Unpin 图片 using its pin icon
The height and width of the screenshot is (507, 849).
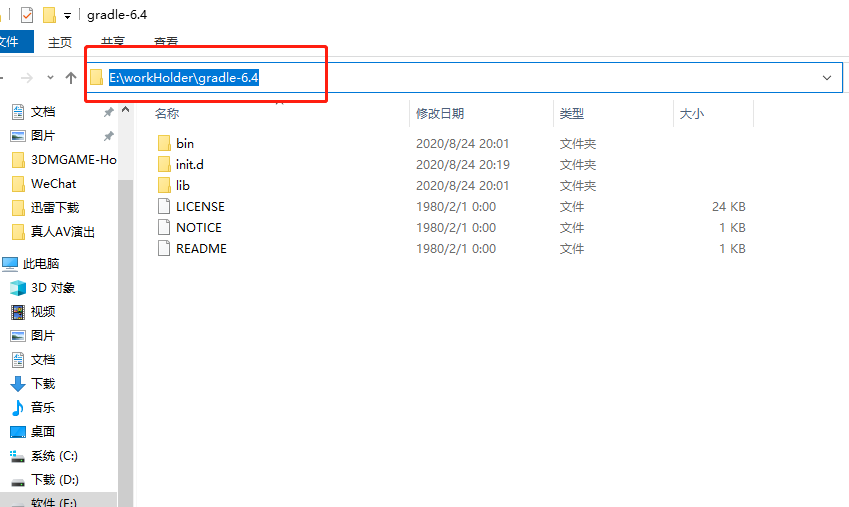click(x=108, y=136)
